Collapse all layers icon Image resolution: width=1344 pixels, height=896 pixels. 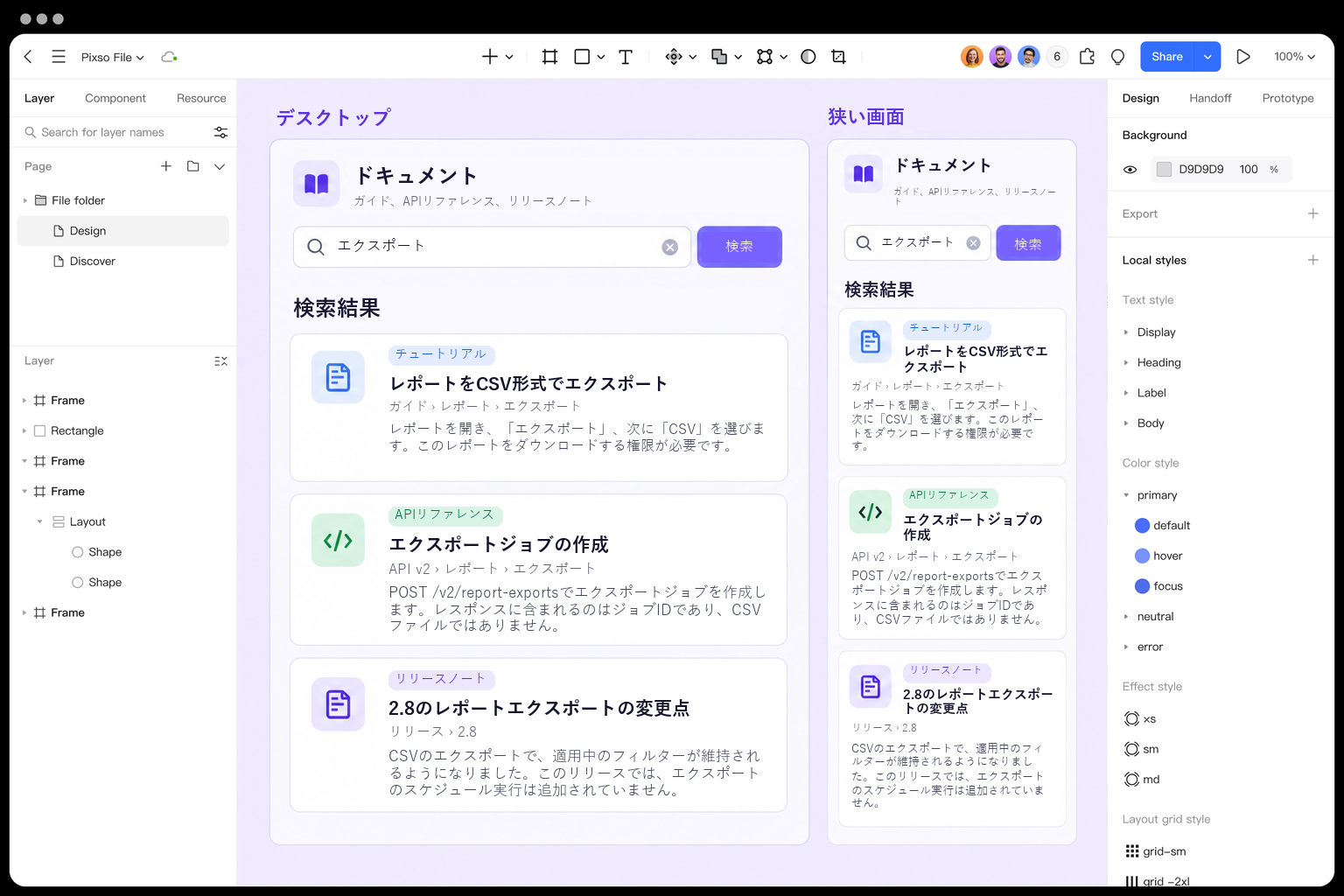click(220, 360)
